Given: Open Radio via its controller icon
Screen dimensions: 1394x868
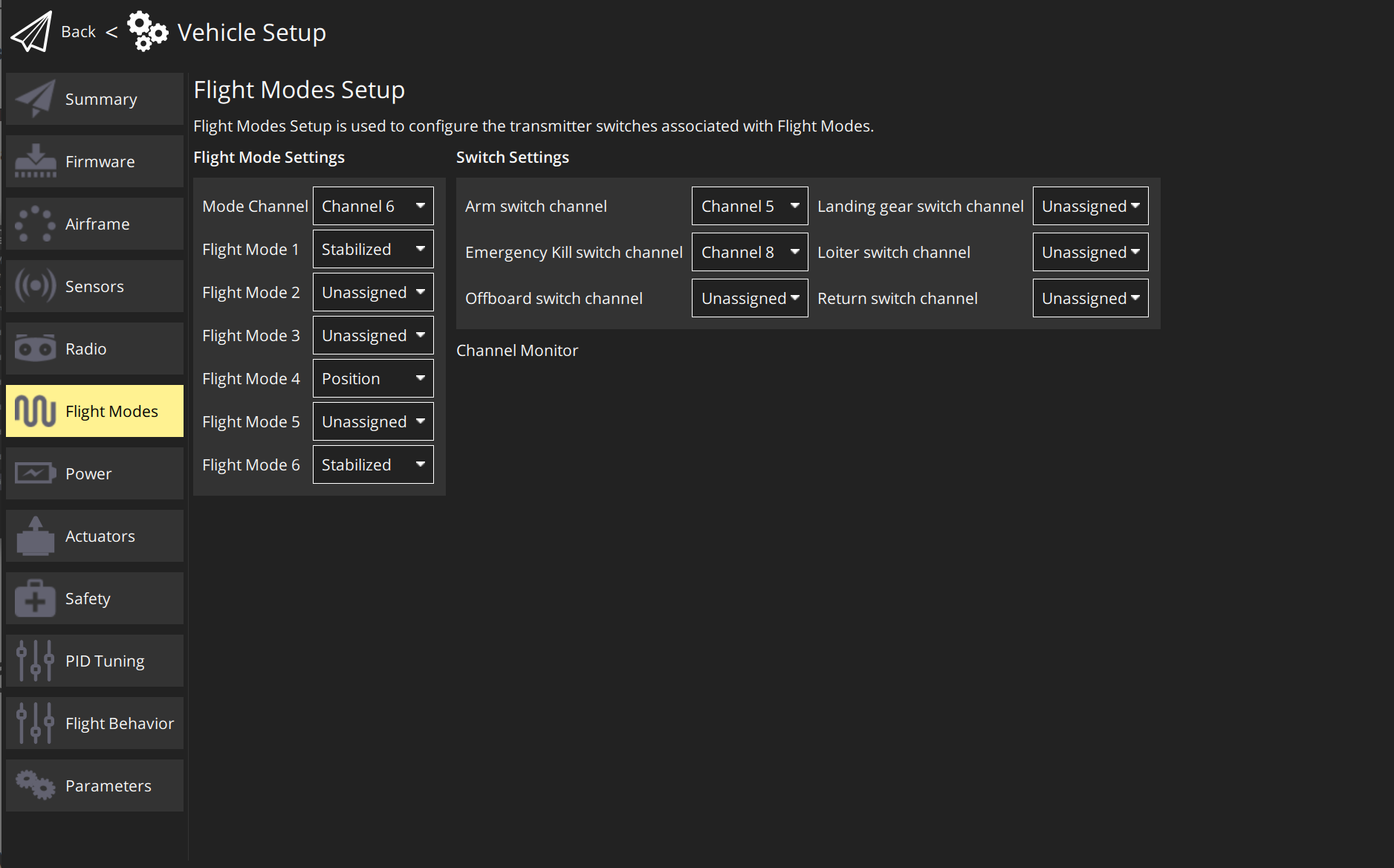Looking at the screenshot, I should pyautogui.click(x=35, y=349).
